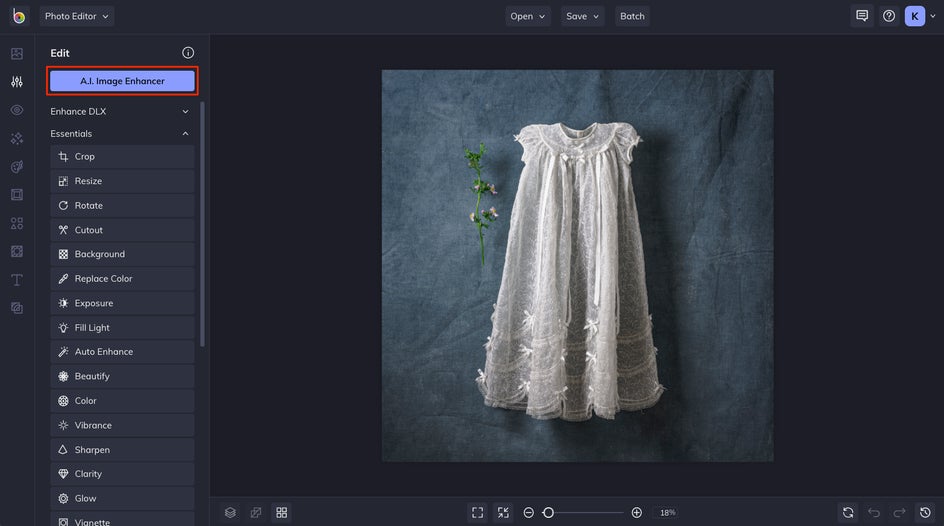944x526 pixels.
Task: Open the Clarity tool
Action: (x=122, y=474)
